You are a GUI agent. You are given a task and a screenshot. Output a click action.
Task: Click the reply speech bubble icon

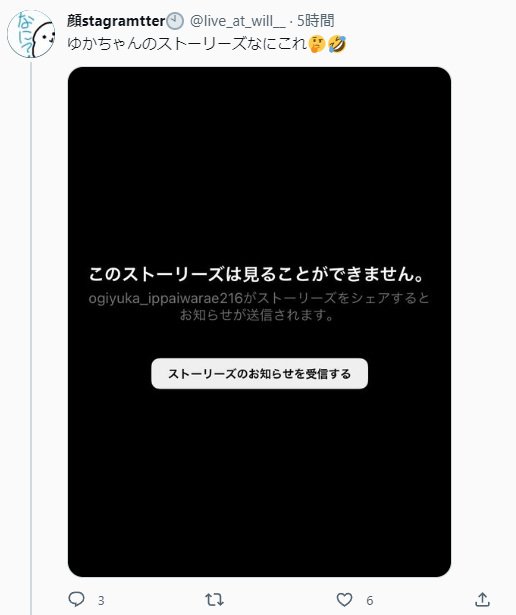[x=76, y=599]
